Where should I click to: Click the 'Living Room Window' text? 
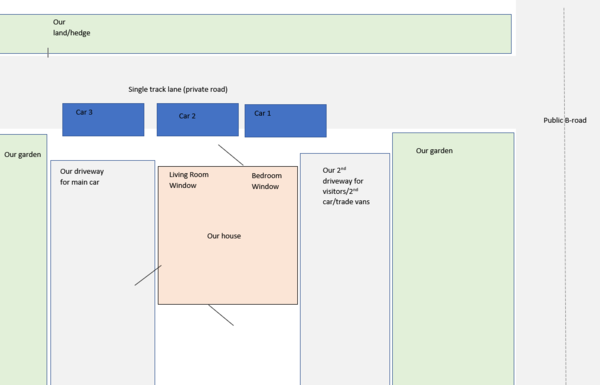[189, 180]
